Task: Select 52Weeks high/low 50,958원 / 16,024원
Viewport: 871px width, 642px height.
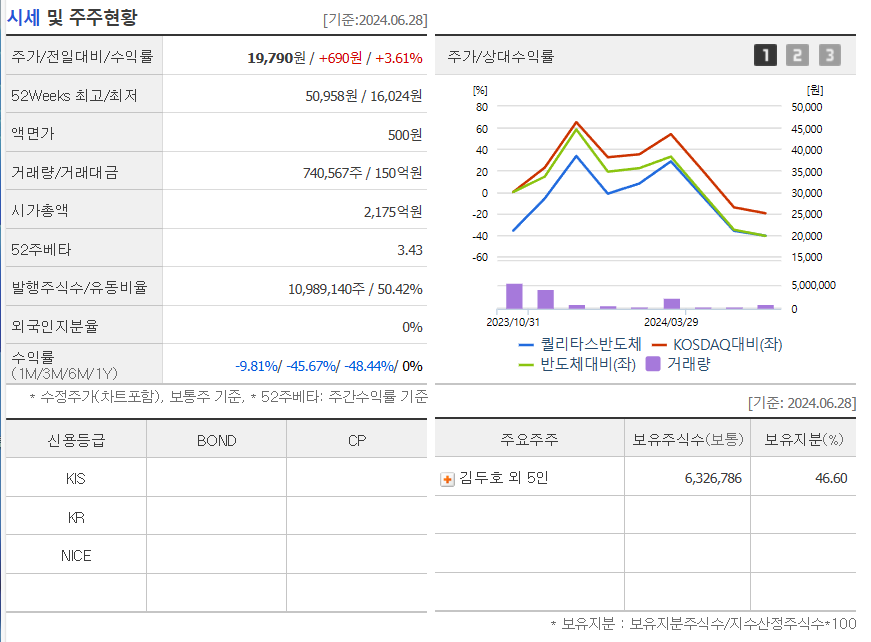Action: coord(363,96)
